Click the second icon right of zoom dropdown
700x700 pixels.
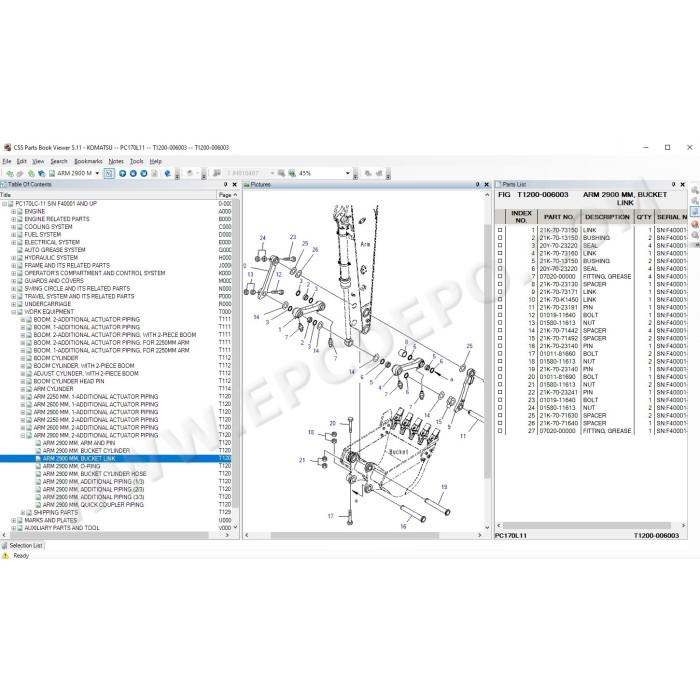tap(379, 173)
